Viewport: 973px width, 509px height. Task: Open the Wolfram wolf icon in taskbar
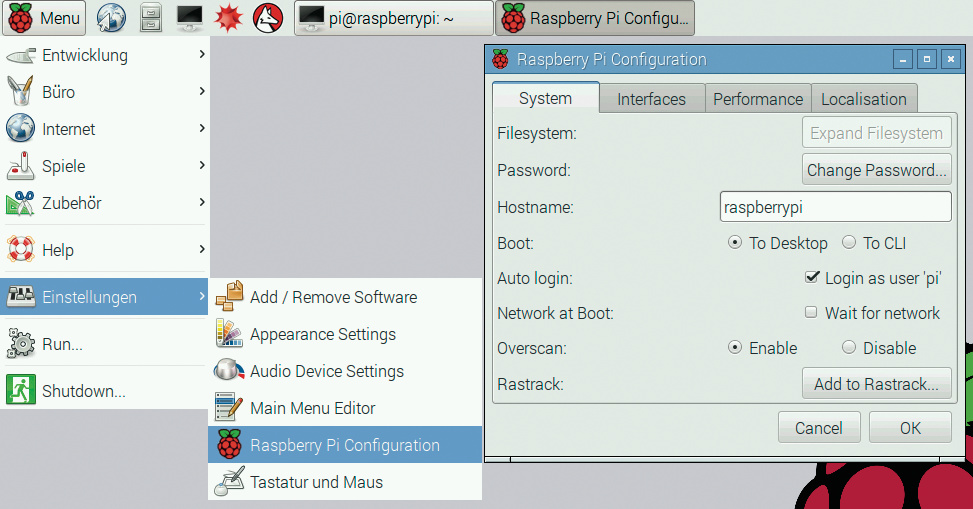(268, 17)
